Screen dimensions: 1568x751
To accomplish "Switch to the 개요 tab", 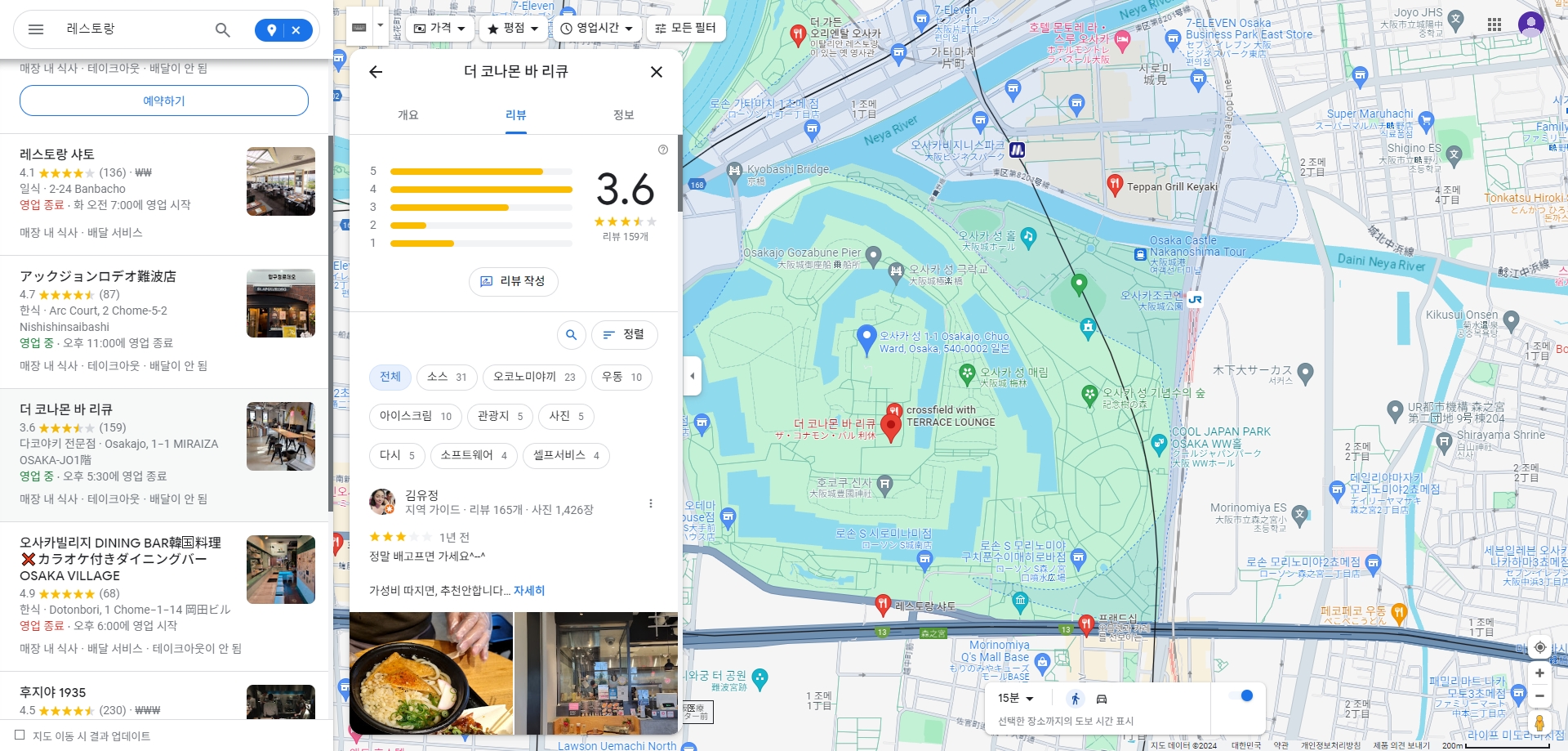I will [408, 115].
